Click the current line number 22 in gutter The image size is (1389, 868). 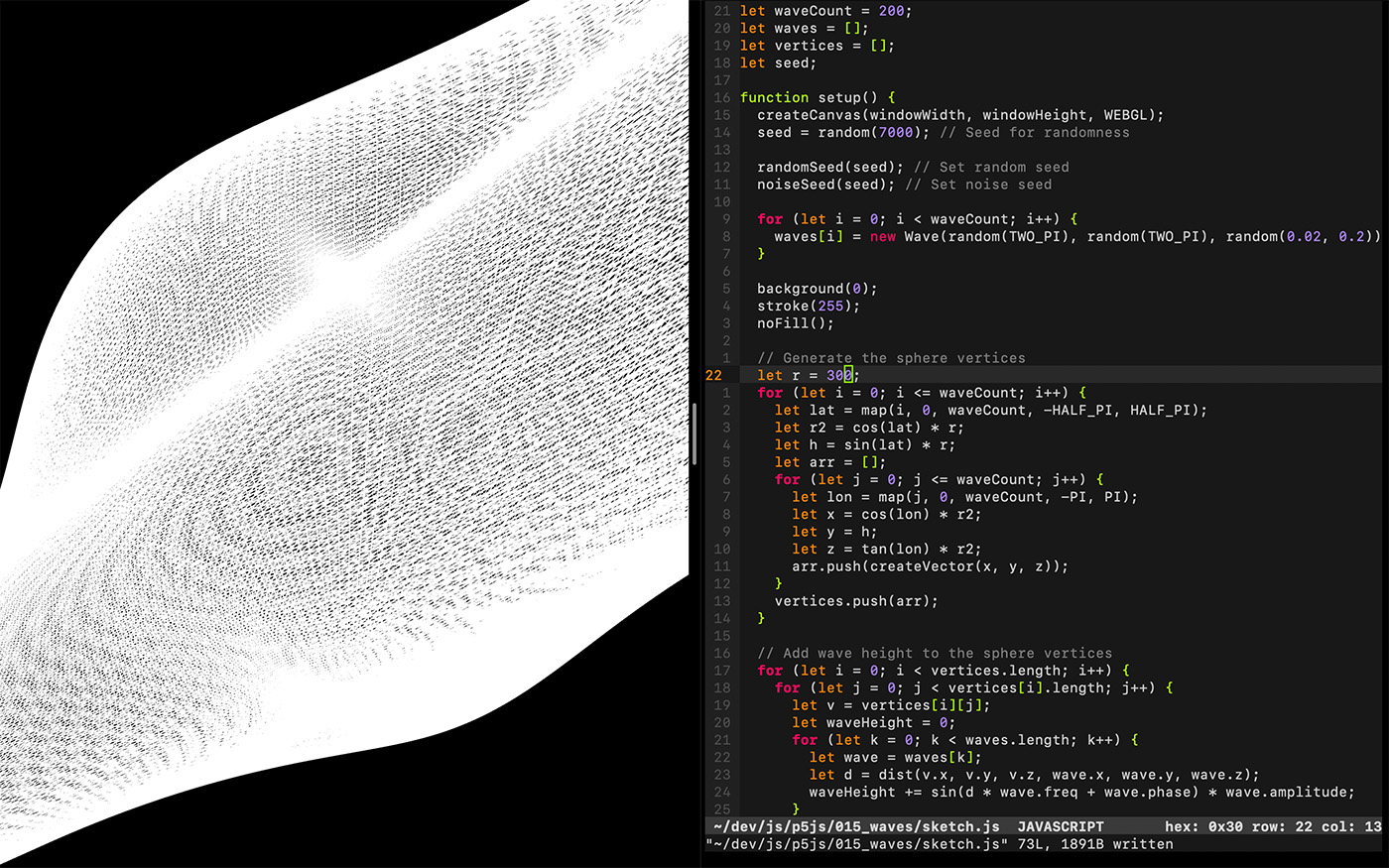714,375
